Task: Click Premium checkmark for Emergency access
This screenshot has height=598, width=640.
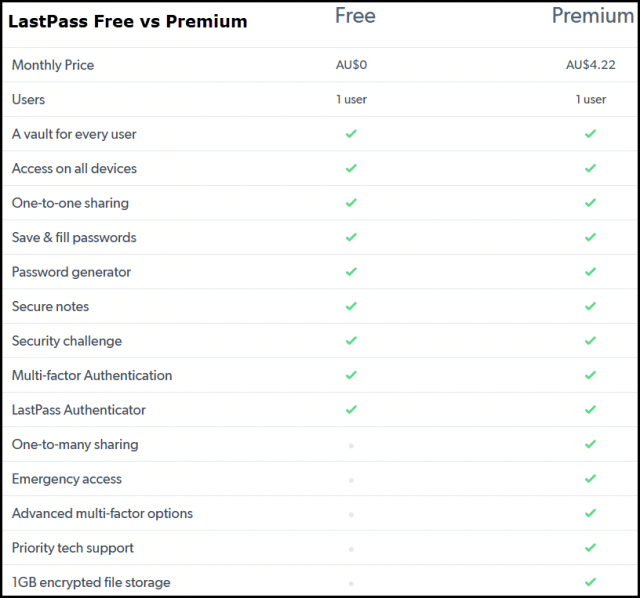Action: 590,478
